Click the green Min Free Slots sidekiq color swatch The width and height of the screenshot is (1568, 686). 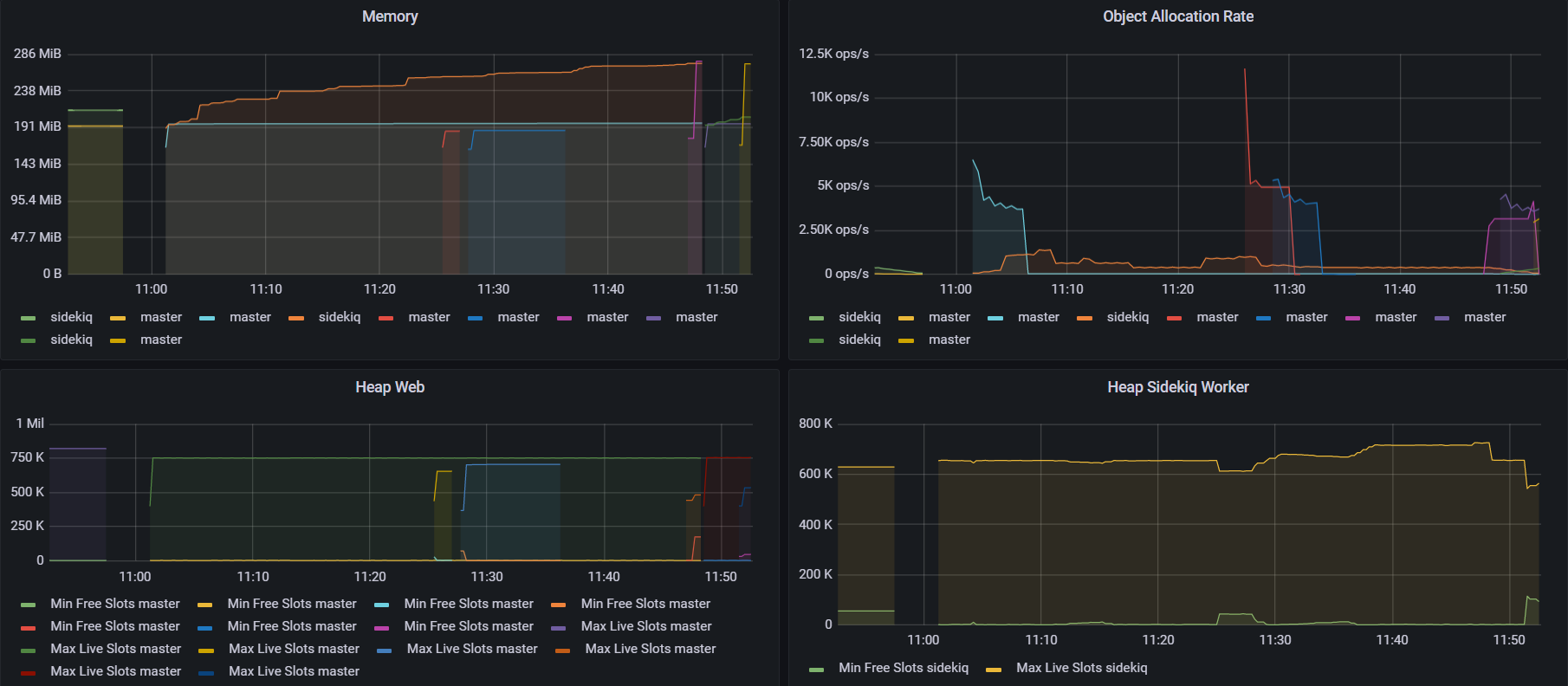pyautogui.click(x=816, y=669)
